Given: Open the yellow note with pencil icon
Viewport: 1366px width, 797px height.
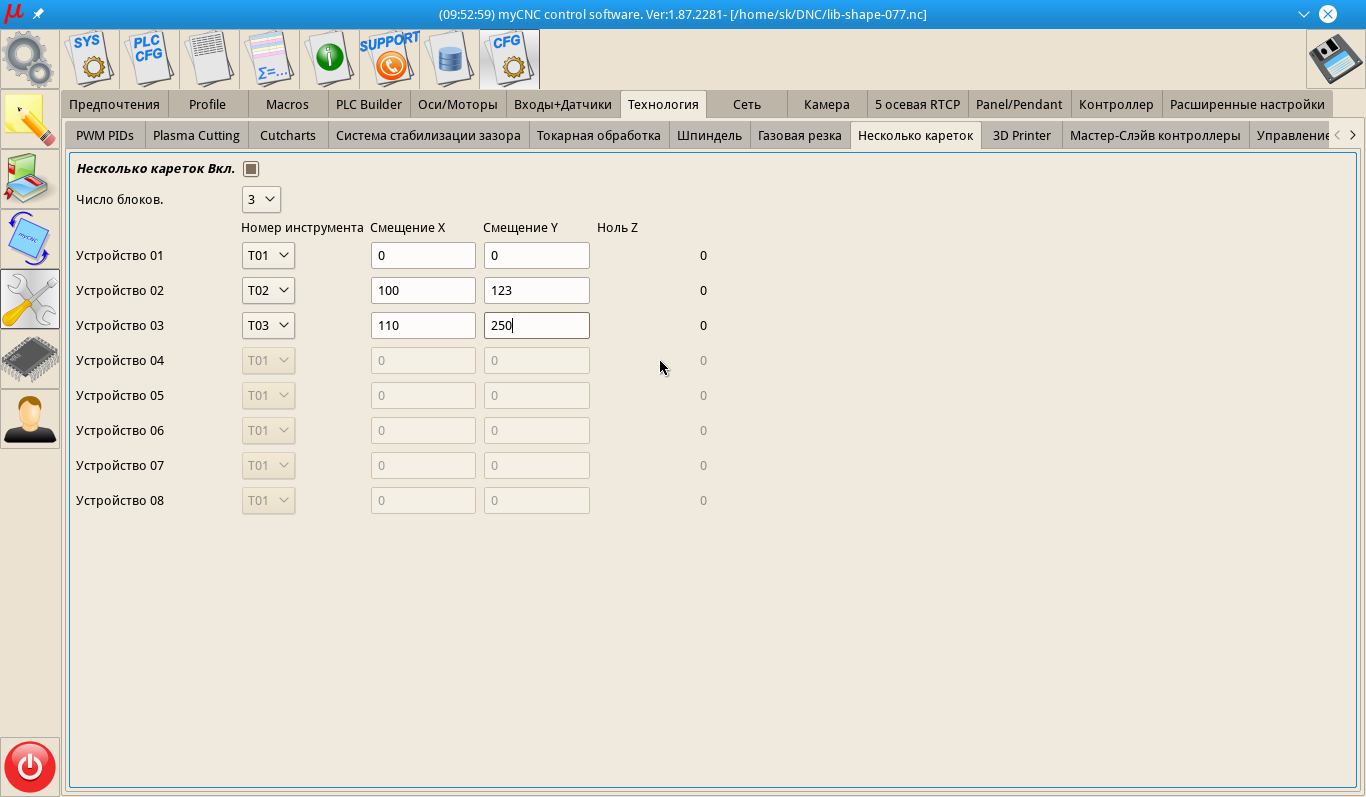Looking at the screenshot, I should tap(30, 119).
